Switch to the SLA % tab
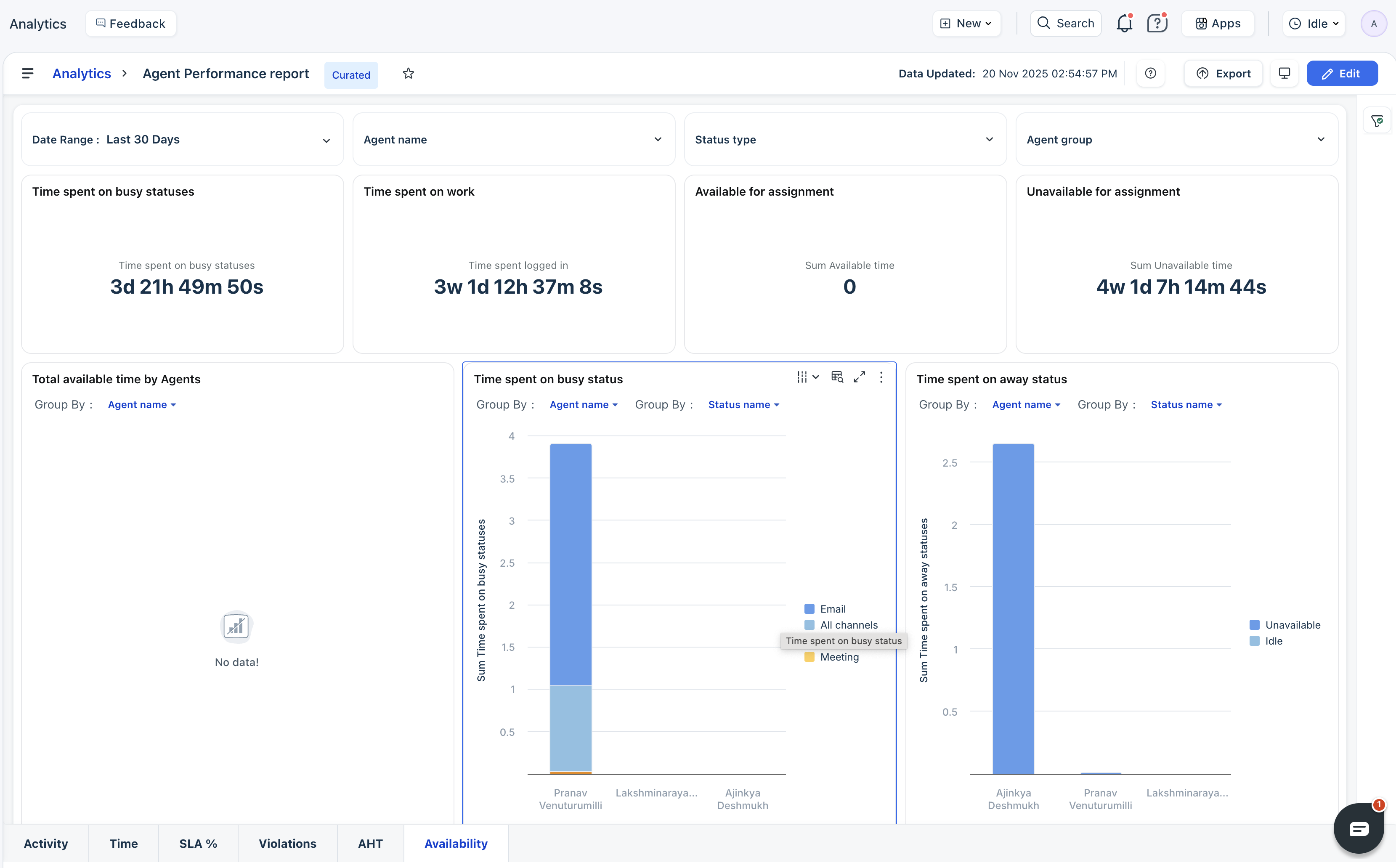The image size is (1396, 868). 198,843
